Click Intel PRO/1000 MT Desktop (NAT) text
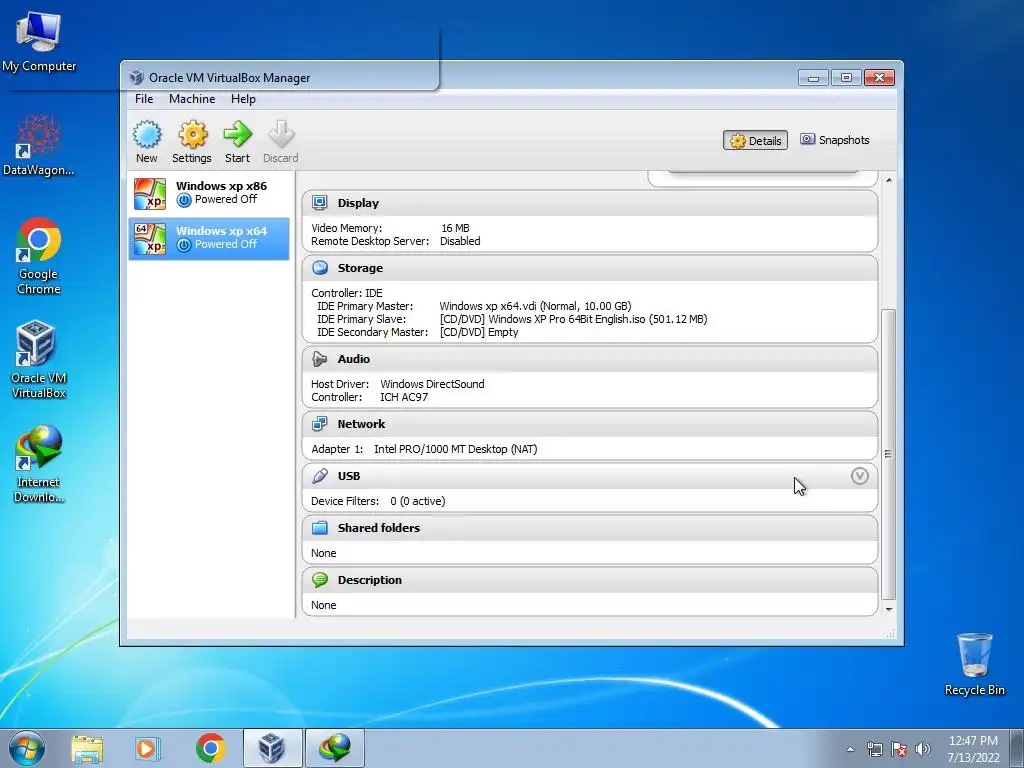Screen dimensions: 1024x768 coord(455,449)
